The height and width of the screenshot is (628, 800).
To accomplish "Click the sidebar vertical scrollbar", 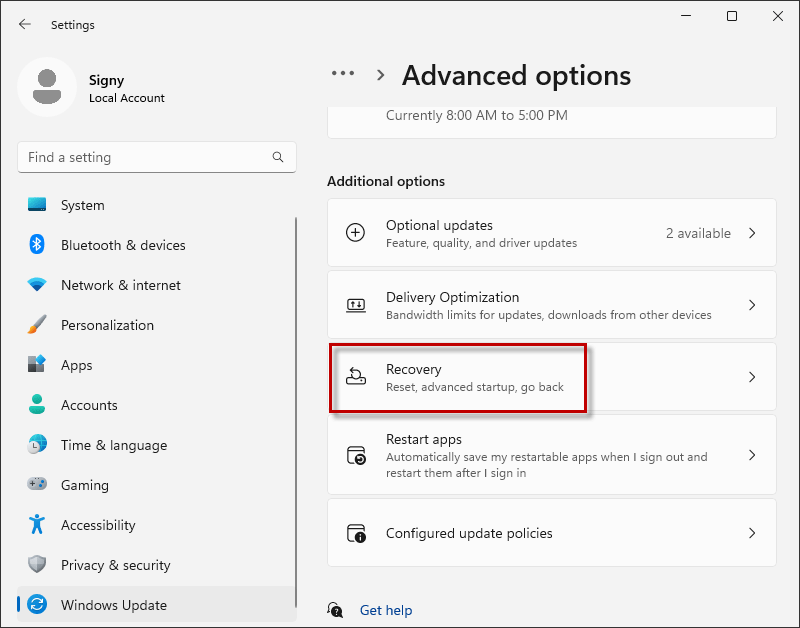I will click(x=295, y=412).
